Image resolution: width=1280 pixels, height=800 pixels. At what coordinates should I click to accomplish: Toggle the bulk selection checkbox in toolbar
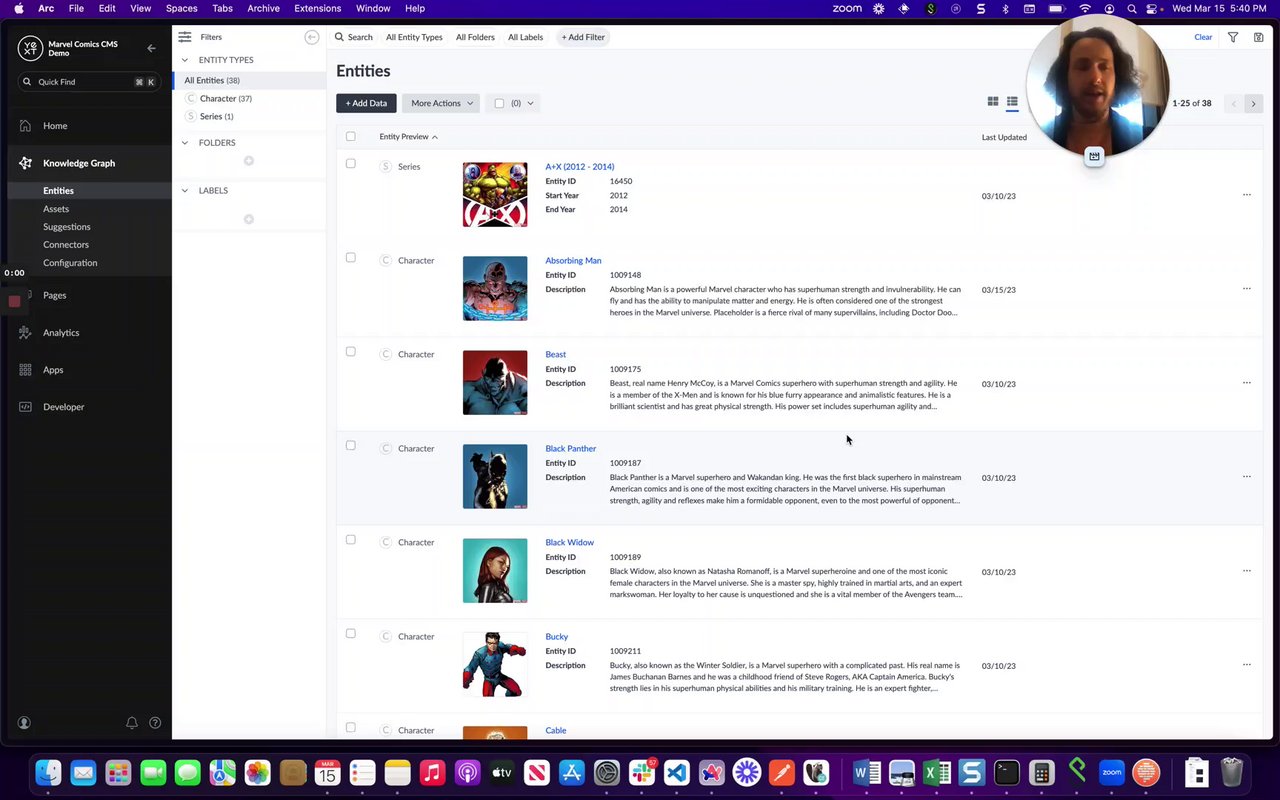[499, 103]
